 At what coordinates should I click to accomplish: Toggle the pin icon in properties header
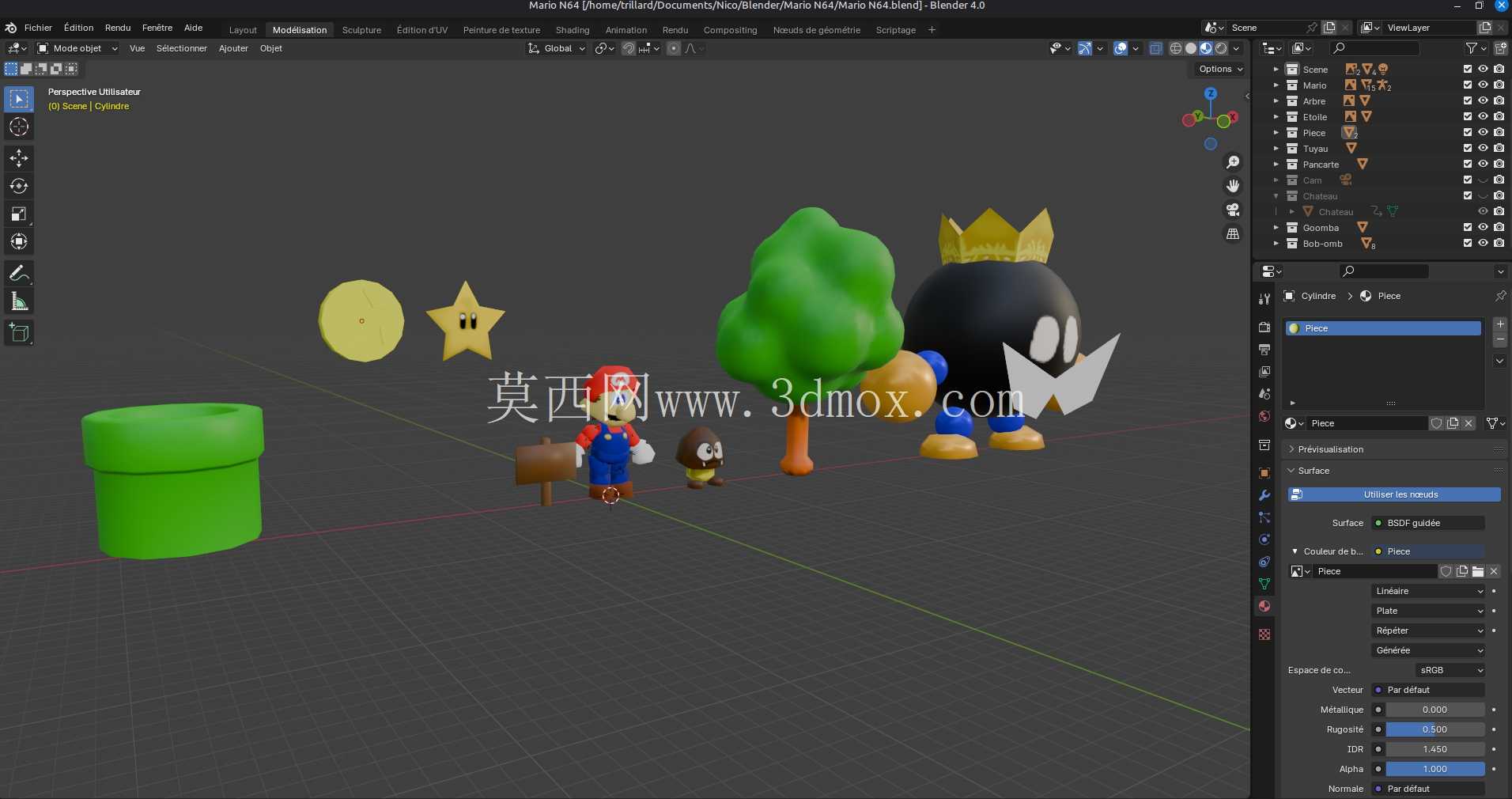click(x=1500, y=296)
